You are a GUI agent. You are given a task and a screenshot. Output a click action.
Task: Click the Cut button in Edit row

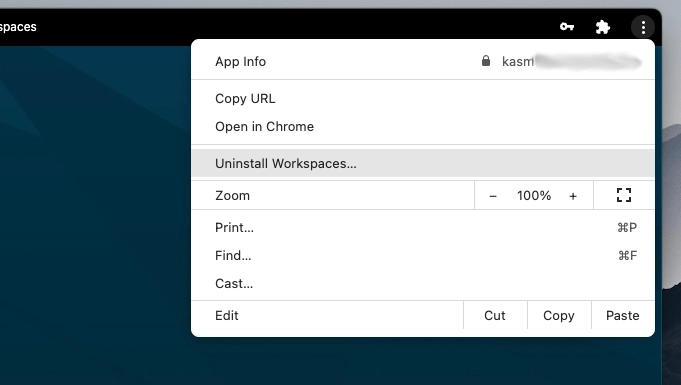pyautogui.click(x=495, y=315)
